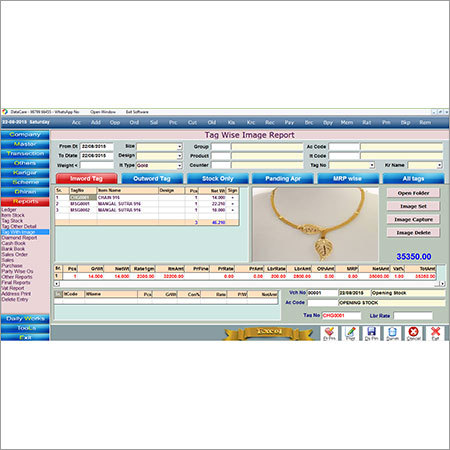Open the Open Window menu in title bar

(x=103, y=112)
